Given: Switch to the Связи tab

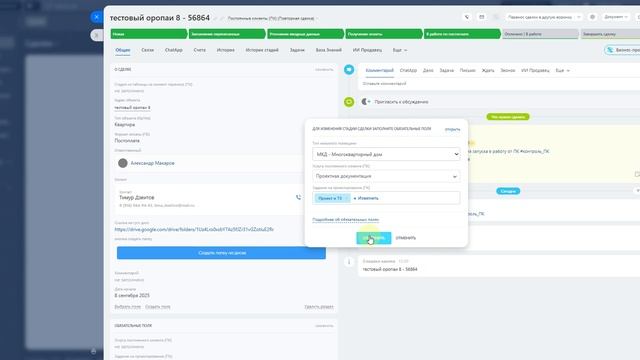Looking at the screenshot, I should pos(147,50).
